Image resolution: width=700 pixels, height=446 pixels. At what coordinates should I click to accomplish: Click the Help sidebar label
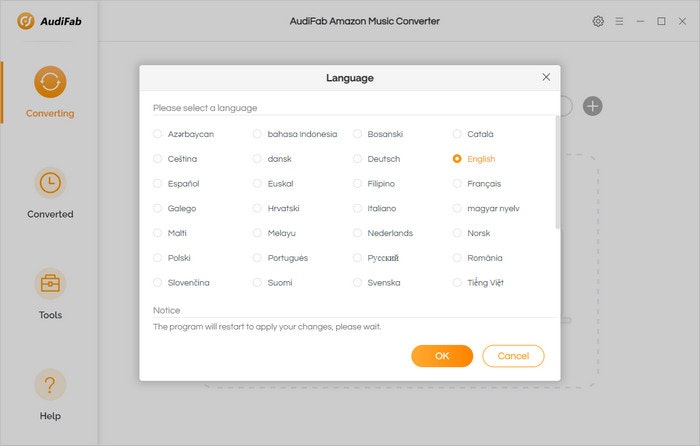pyautogui.click(x=50, y=416)
